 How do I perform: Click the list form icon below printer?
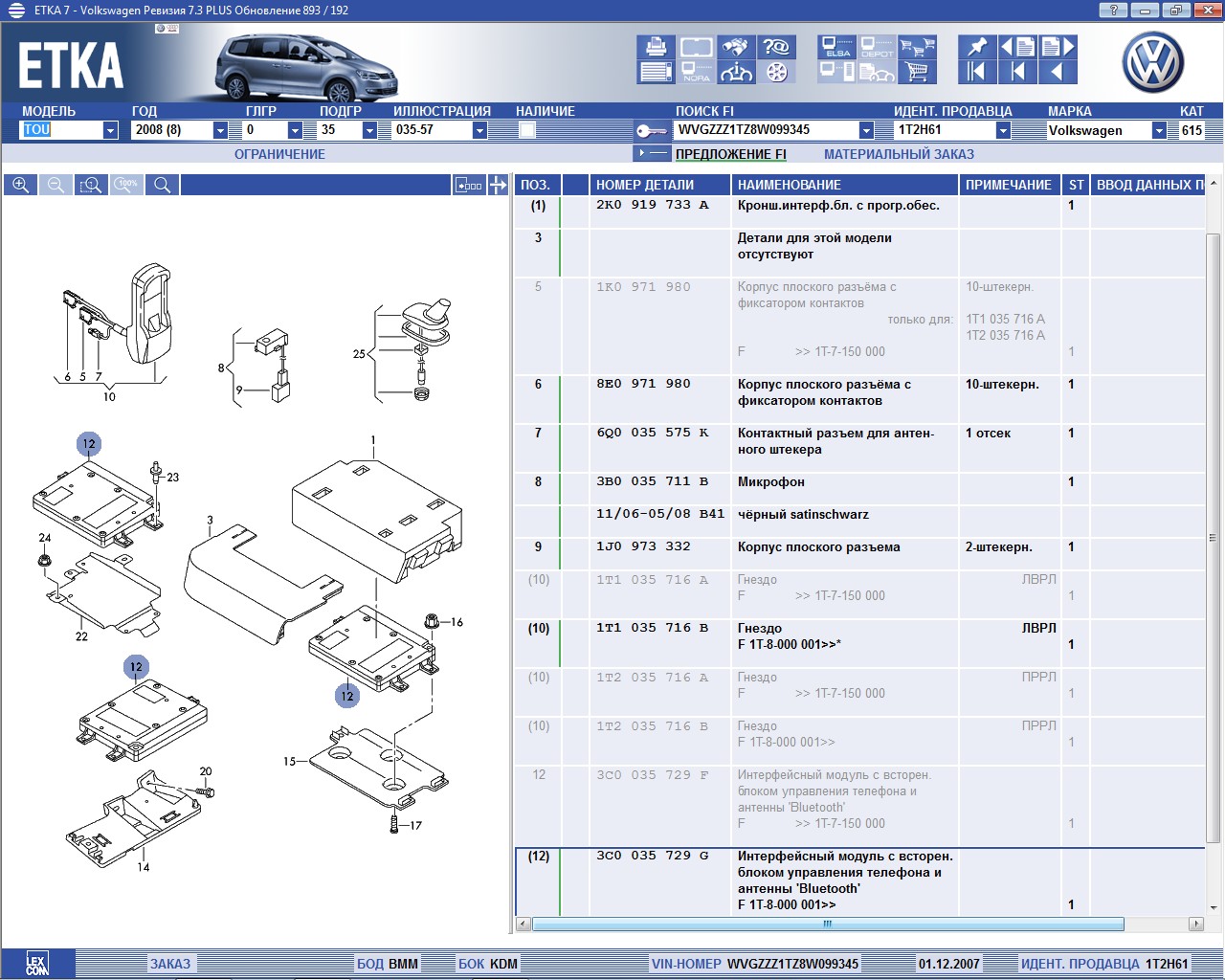coord(657,72)
